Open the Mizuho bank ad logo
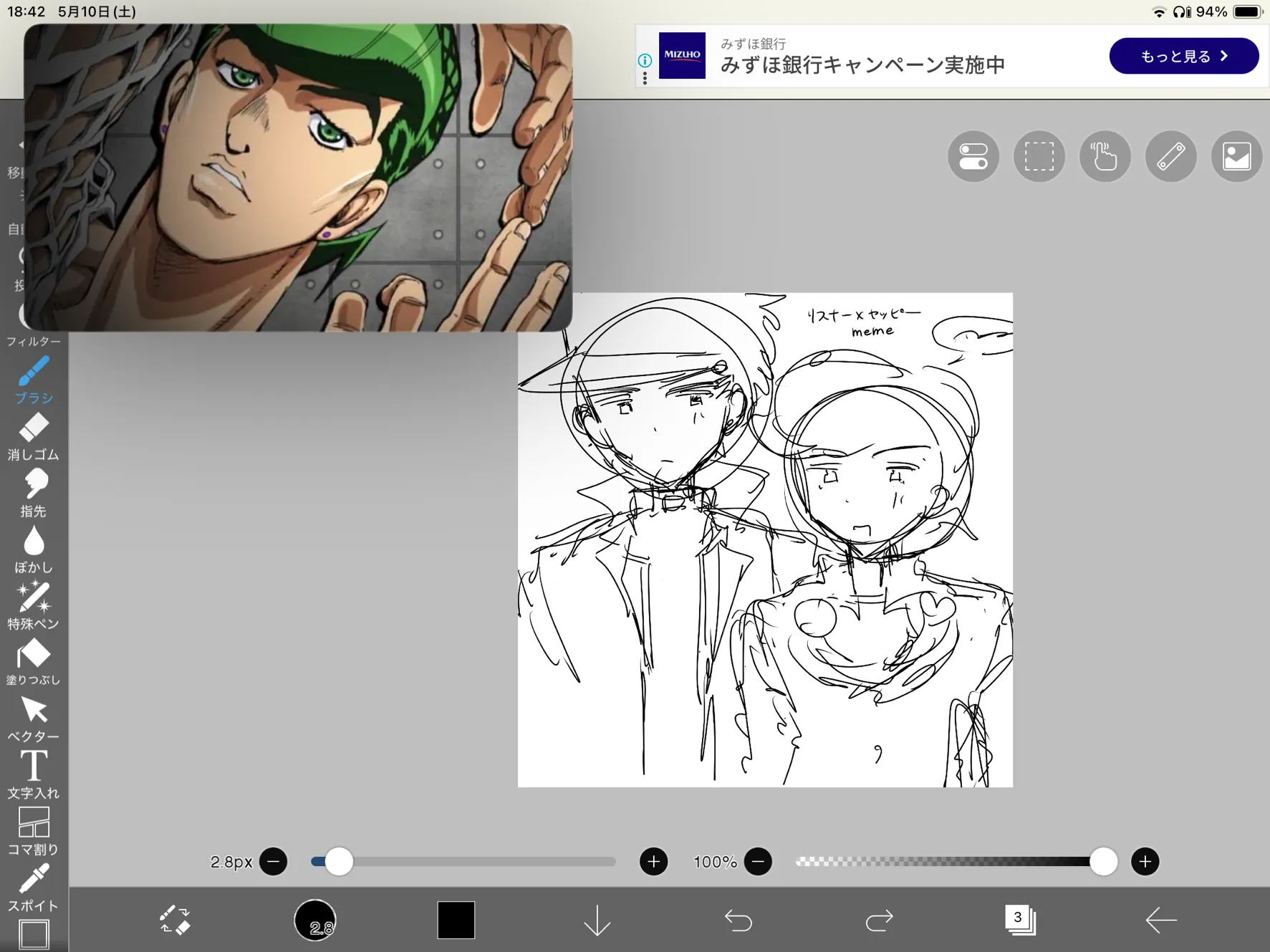This screenshot has width=1270, height=952. click(x=682, y=55)
